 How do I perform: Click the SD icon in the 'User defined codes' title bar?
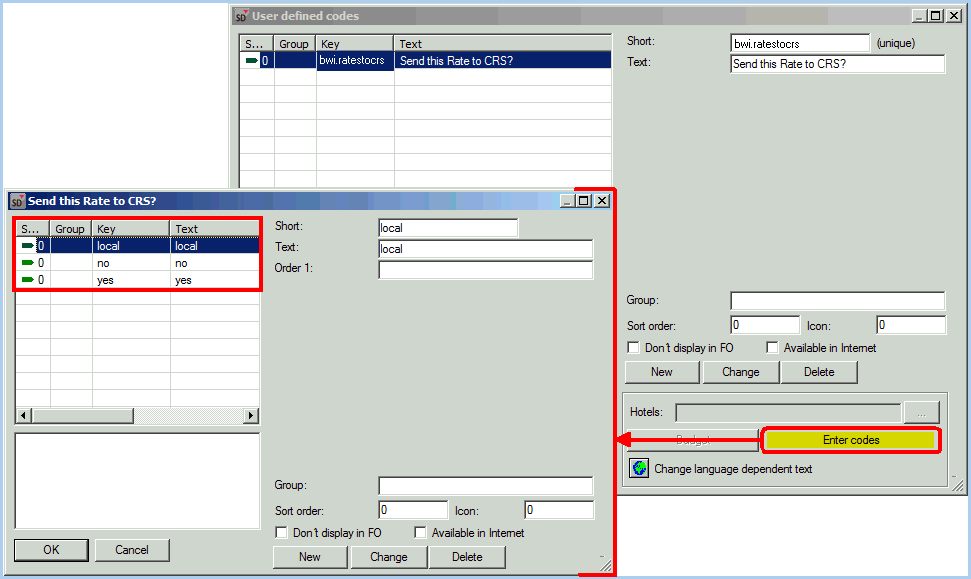pyautogui.click(x=241, y=16)
